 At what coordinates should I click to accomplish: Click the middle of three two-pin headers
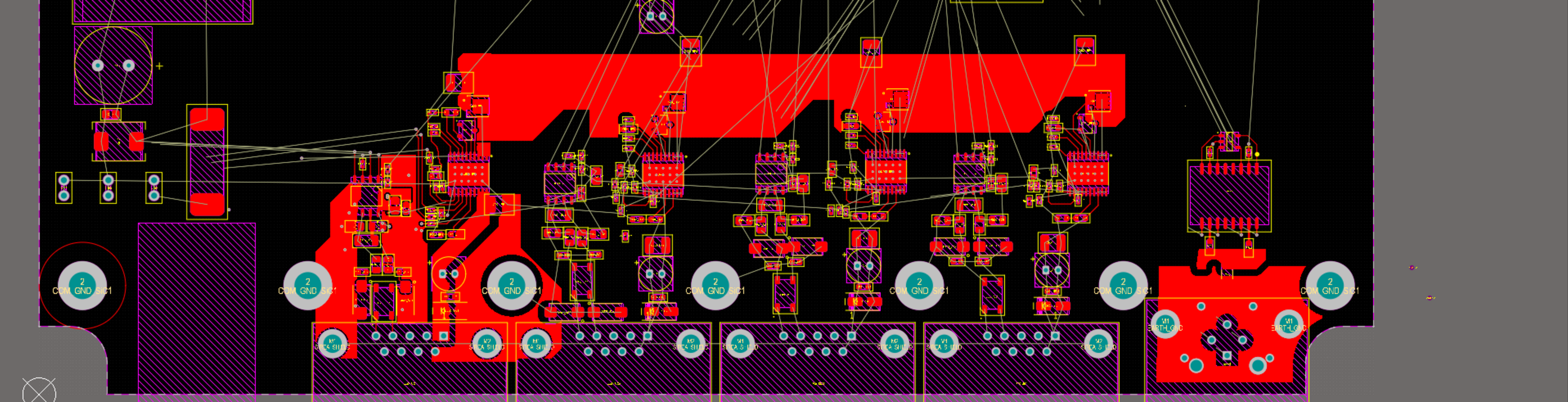108,188
